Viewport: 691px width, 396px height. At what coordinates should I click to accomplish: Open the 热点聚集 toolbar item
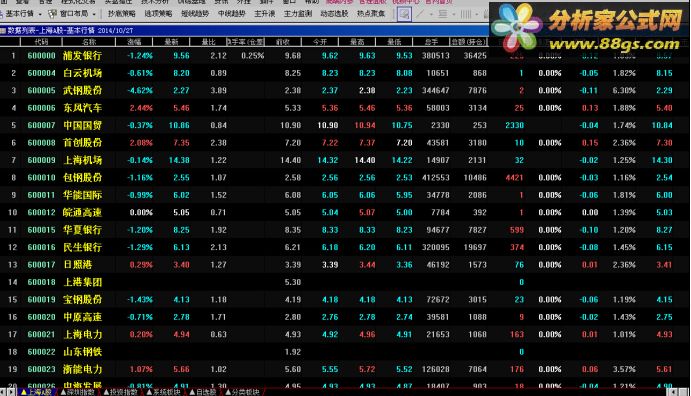(x=371, y=14)
